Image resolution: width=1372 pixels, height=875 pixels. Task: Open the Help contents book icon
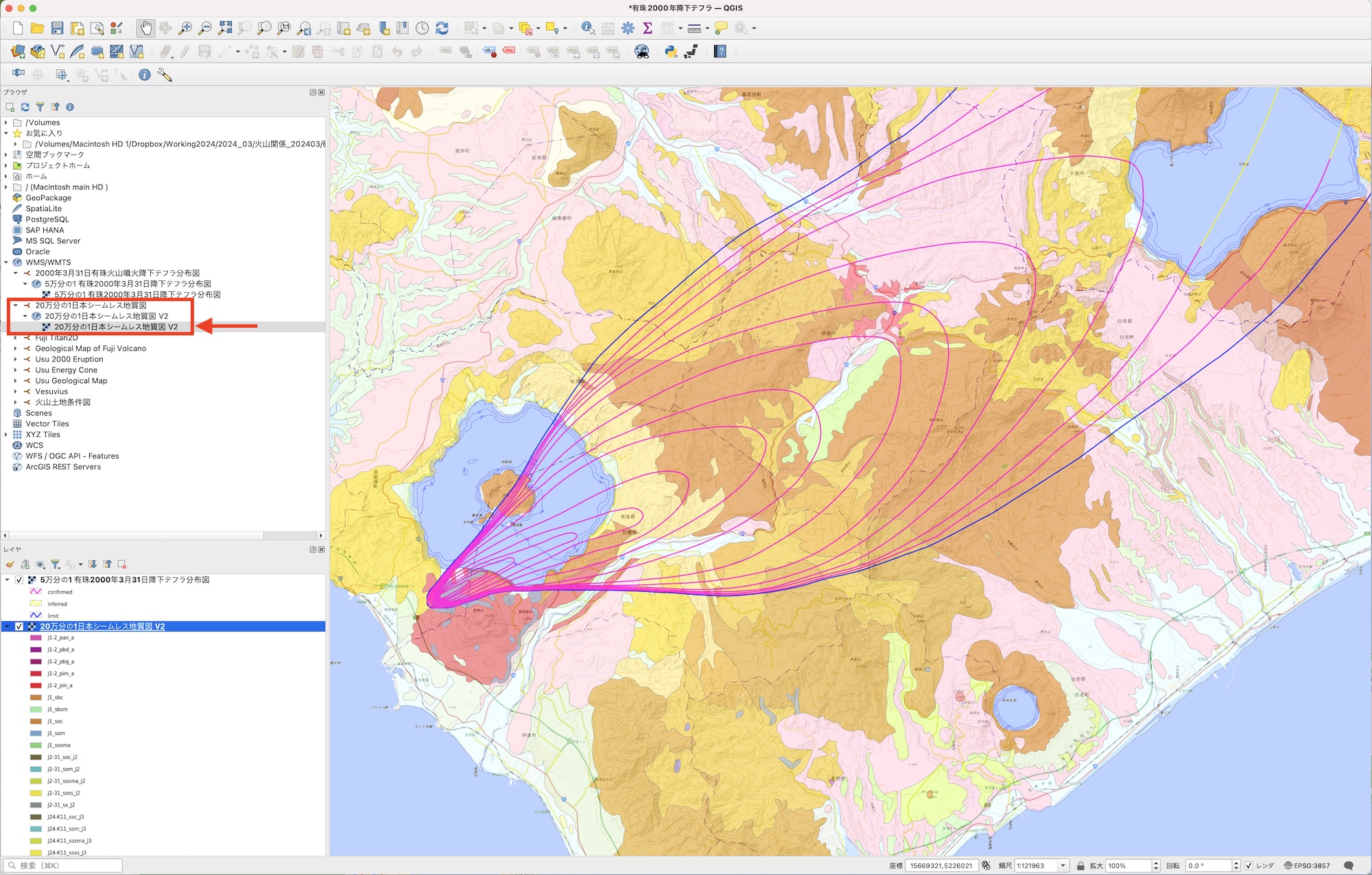720,51
